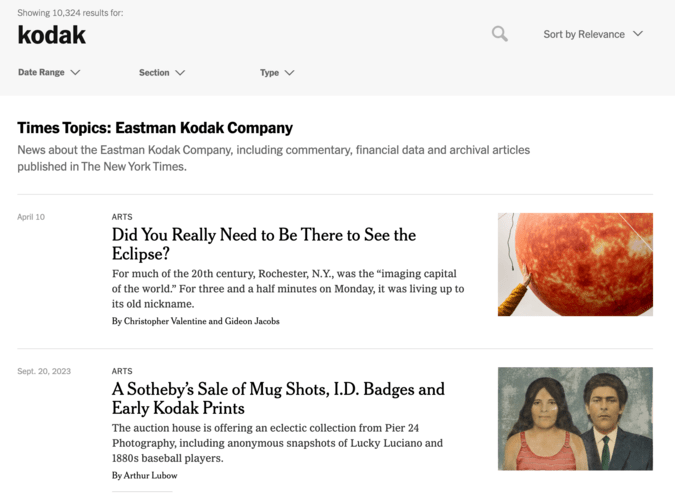675x500 pixels.
Task: Click the Sort by Relevance chevron icon
Action: [638, 34]
